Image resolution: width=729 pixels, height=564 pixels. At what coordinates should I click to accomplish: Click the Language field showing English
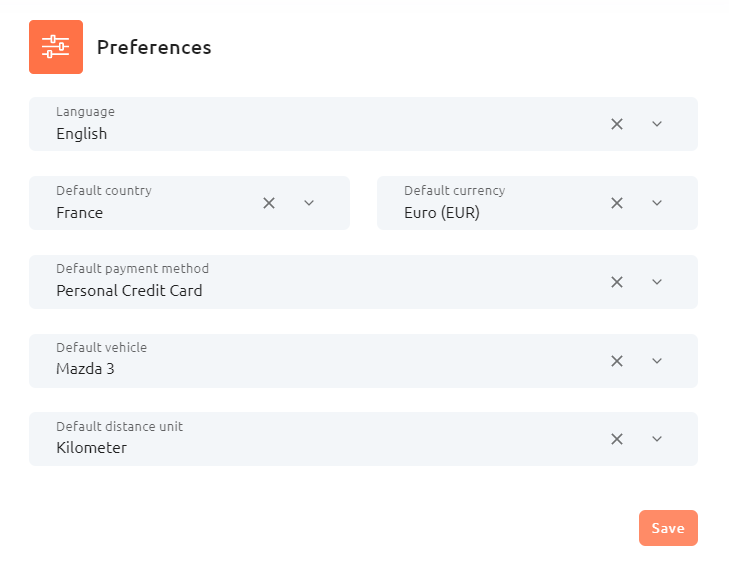(363, 124)
